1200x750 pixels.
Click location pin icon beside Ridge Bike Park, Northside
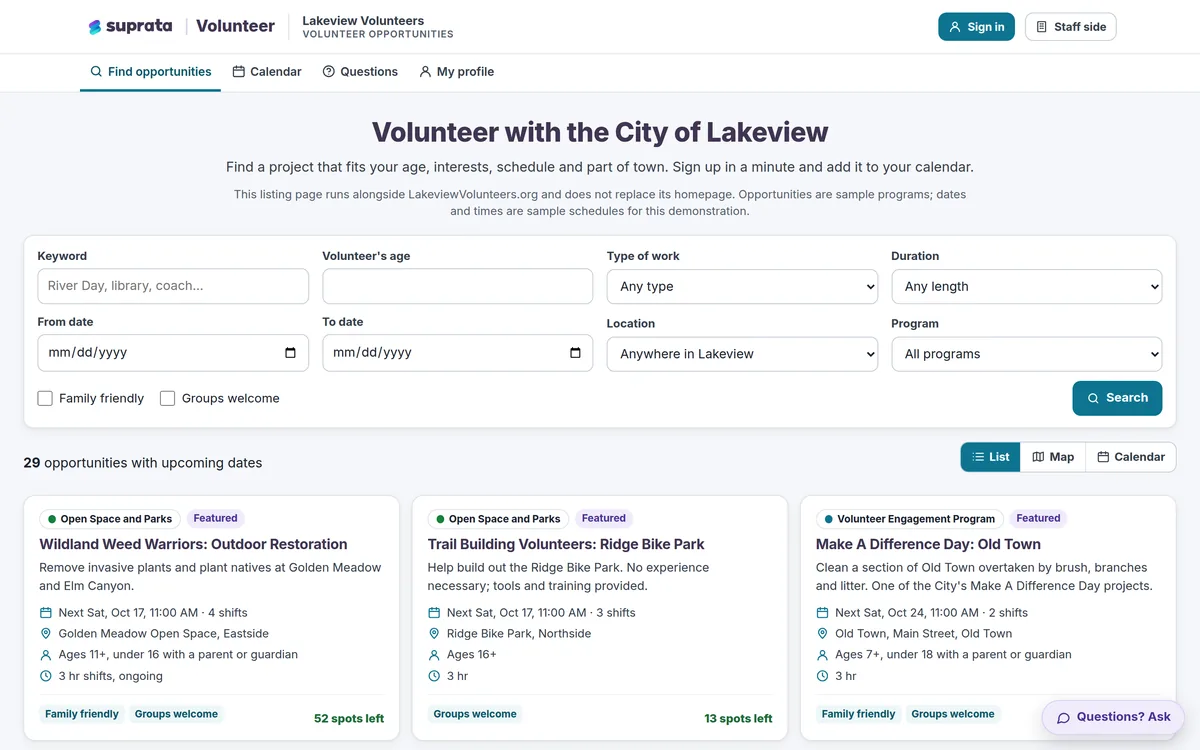coord(434,634)
